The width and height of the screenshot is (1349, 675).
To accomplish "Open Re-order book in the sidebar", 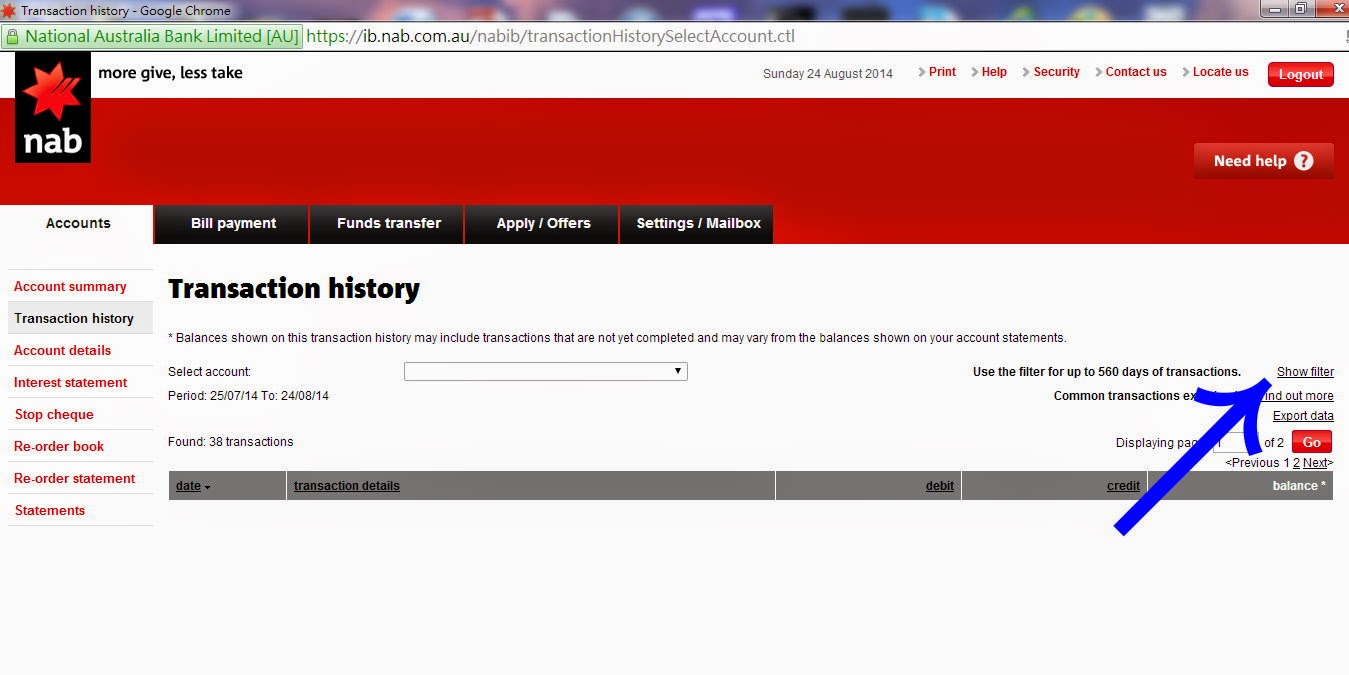I will coord(59,446).
